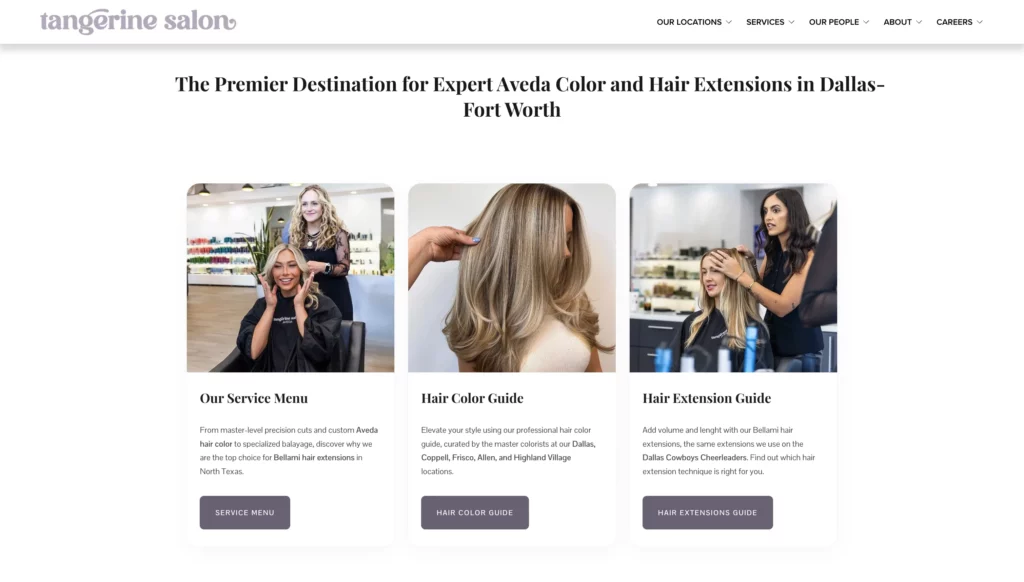This screenshot has width=1024, height=582.
Task: Expand the Services chevron arrow
Action: [792, 22]
